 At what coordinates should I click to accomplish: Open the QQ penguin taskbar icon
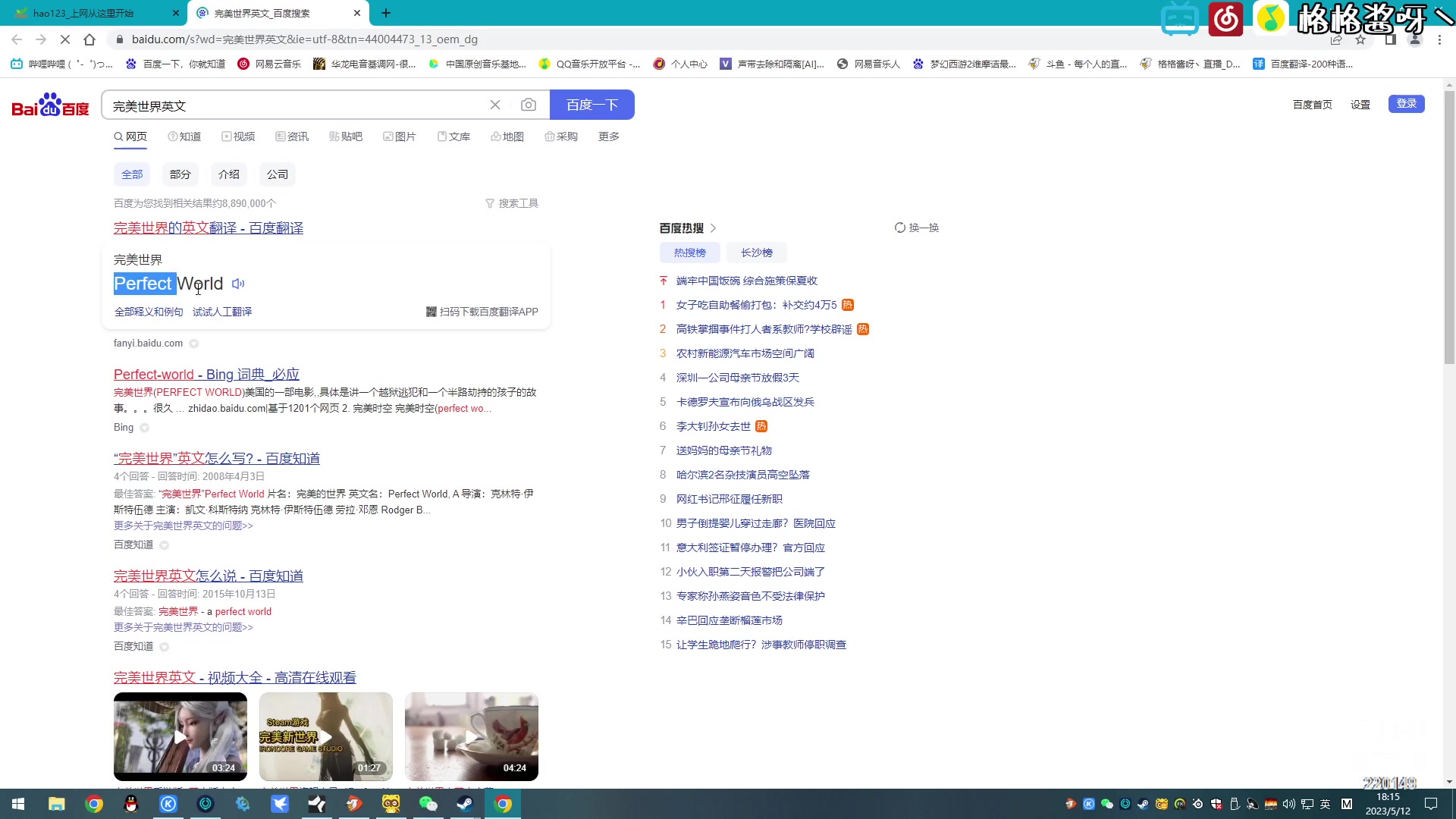tap(131, 804)
